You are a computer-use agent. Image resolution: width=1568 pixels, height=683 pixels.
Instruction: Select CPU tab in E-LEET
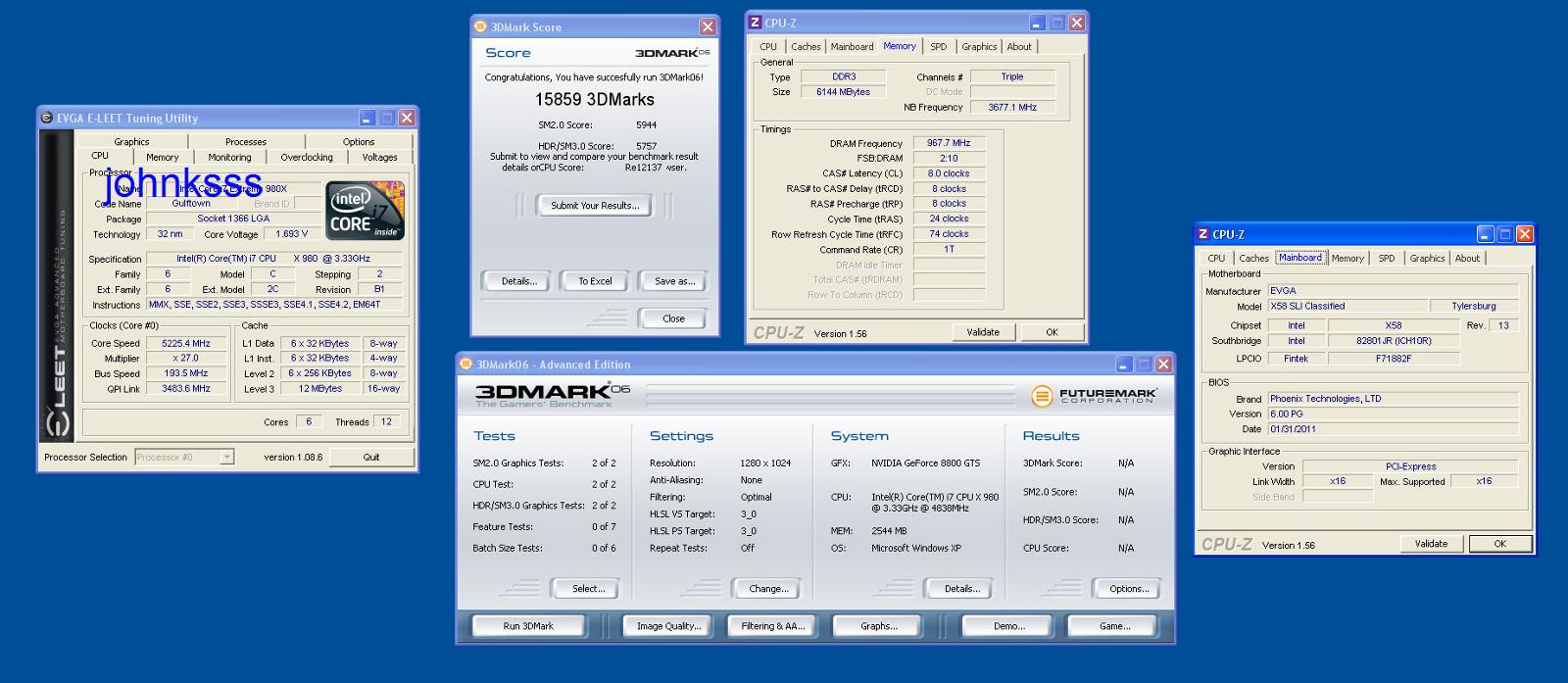100,156
